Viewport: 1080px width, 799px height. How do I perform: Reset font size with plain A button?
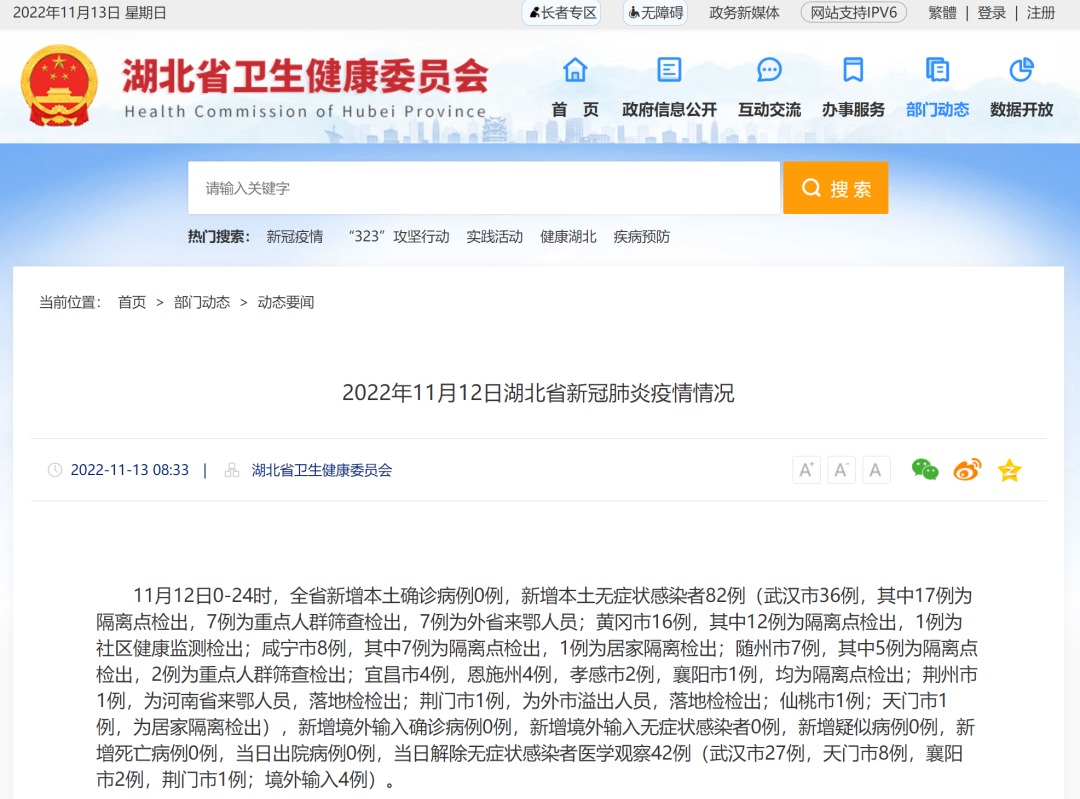(x=875, y=470)
